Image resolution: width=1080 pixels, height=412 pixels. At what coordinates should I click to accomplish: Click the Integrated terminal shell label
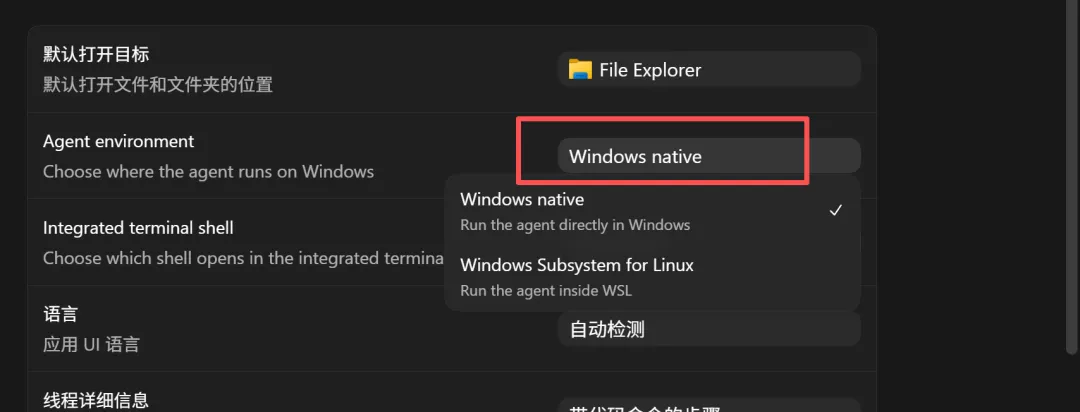point(138,227)
